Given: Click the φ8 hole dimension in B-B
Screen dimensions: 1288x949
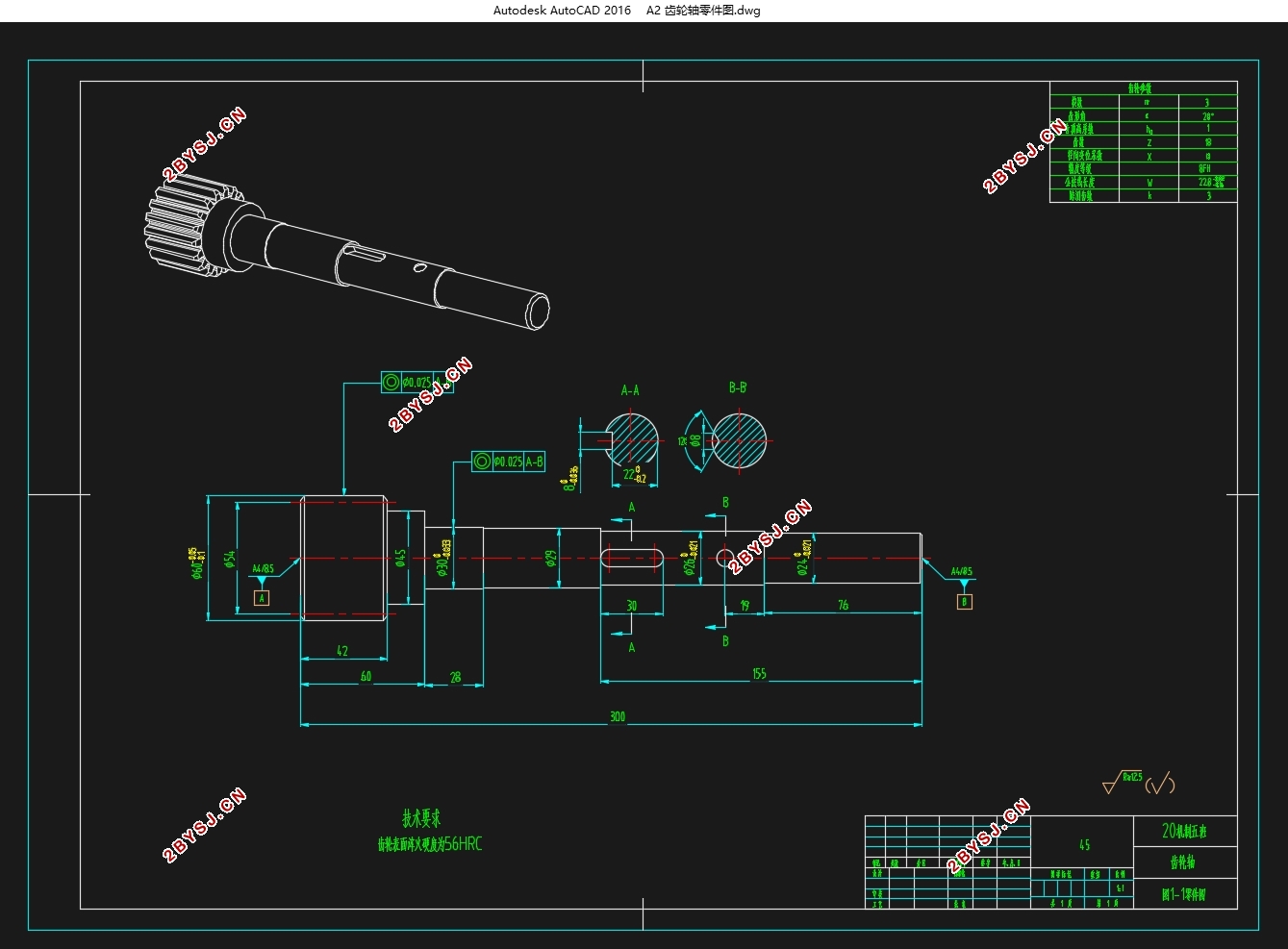Looking at the screenshot, I should pos(696,440).
